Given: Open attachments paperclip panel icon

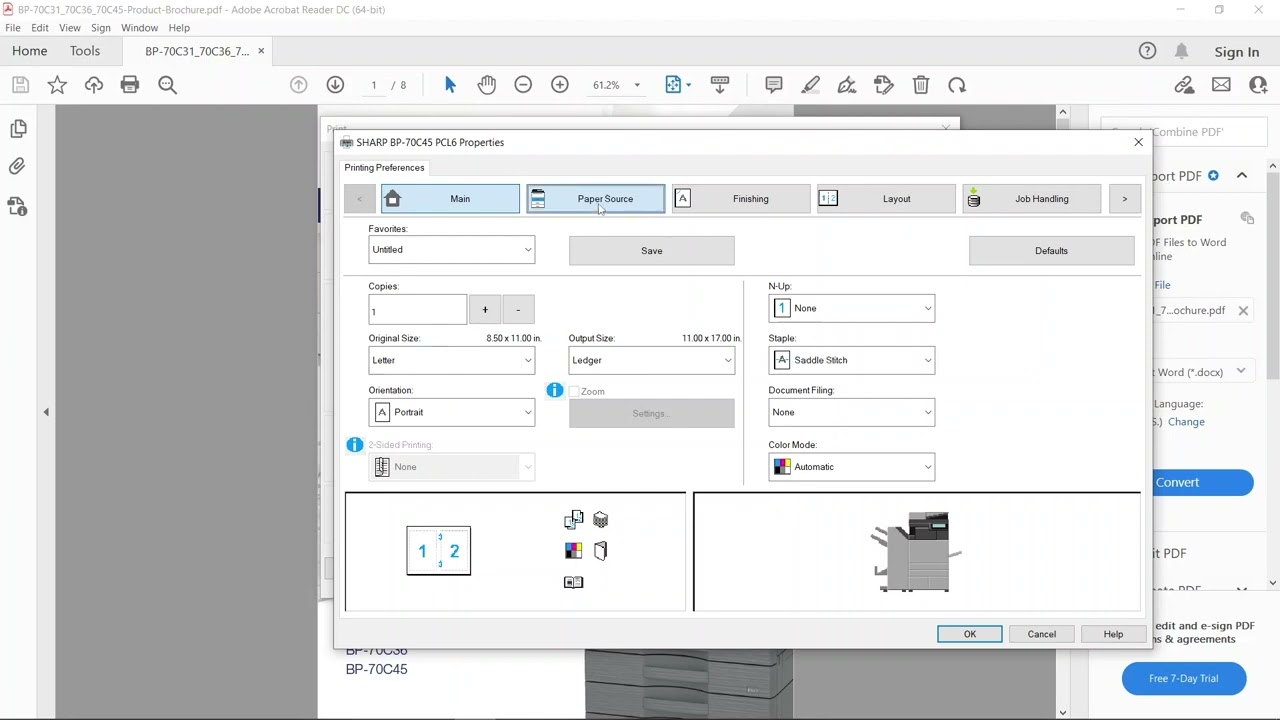Looking at the screenshot, I should (x=18, y=167).
